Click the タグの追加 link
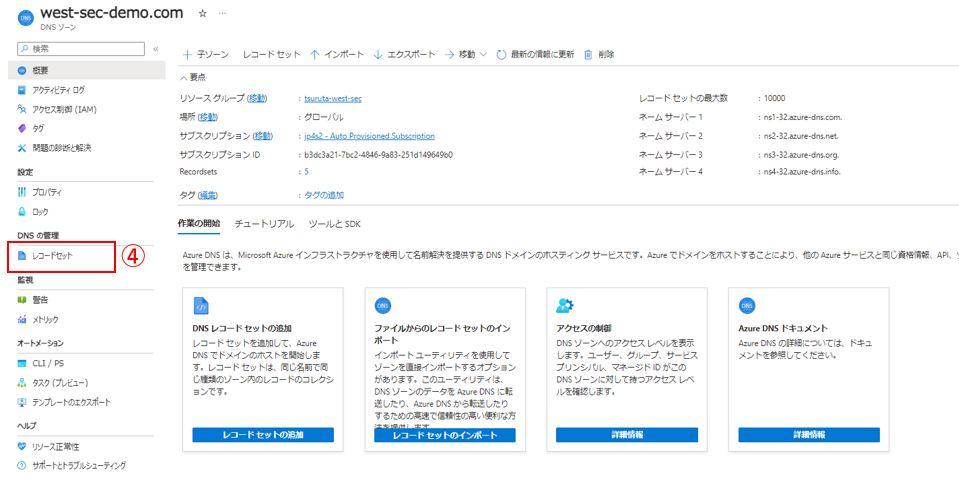The image size is (959, 488). 324,195
